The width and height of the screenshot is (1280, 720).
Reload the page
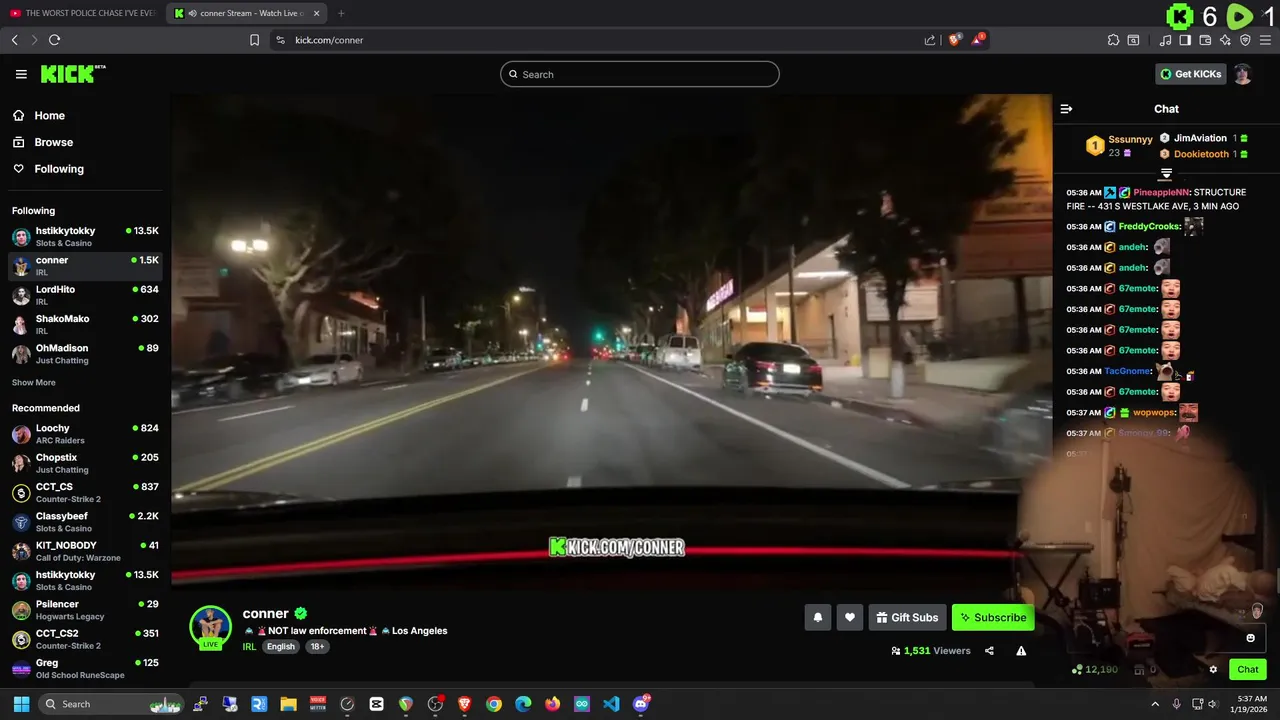(x=54, y=40)
